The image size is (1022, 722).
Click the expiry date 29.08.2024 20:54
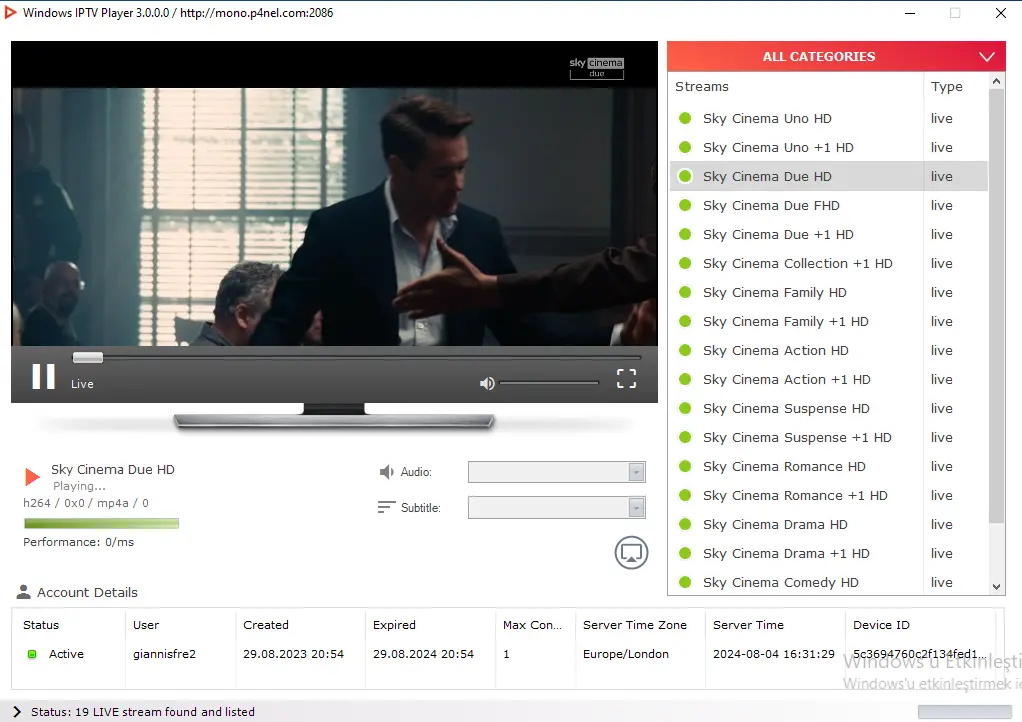point(424,654)
